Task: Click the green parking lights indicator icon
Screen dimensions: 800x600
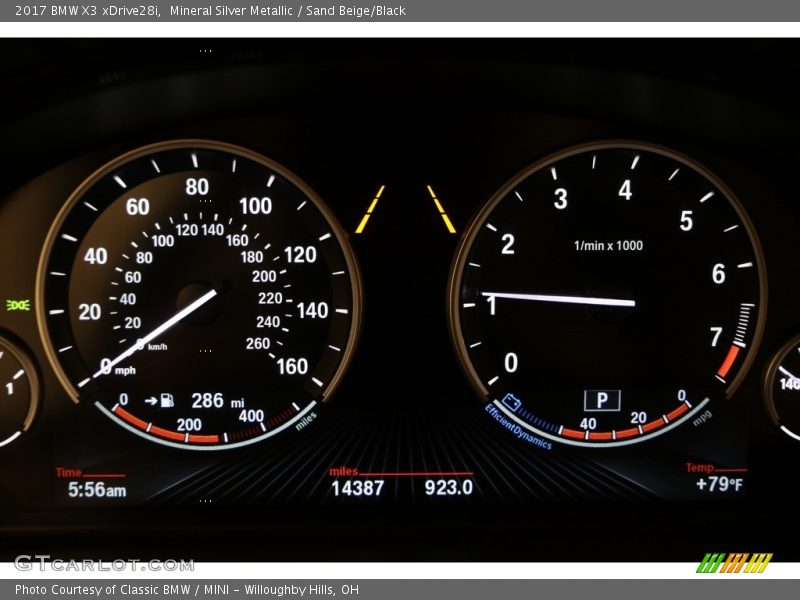Action: (x=18, y=305)
